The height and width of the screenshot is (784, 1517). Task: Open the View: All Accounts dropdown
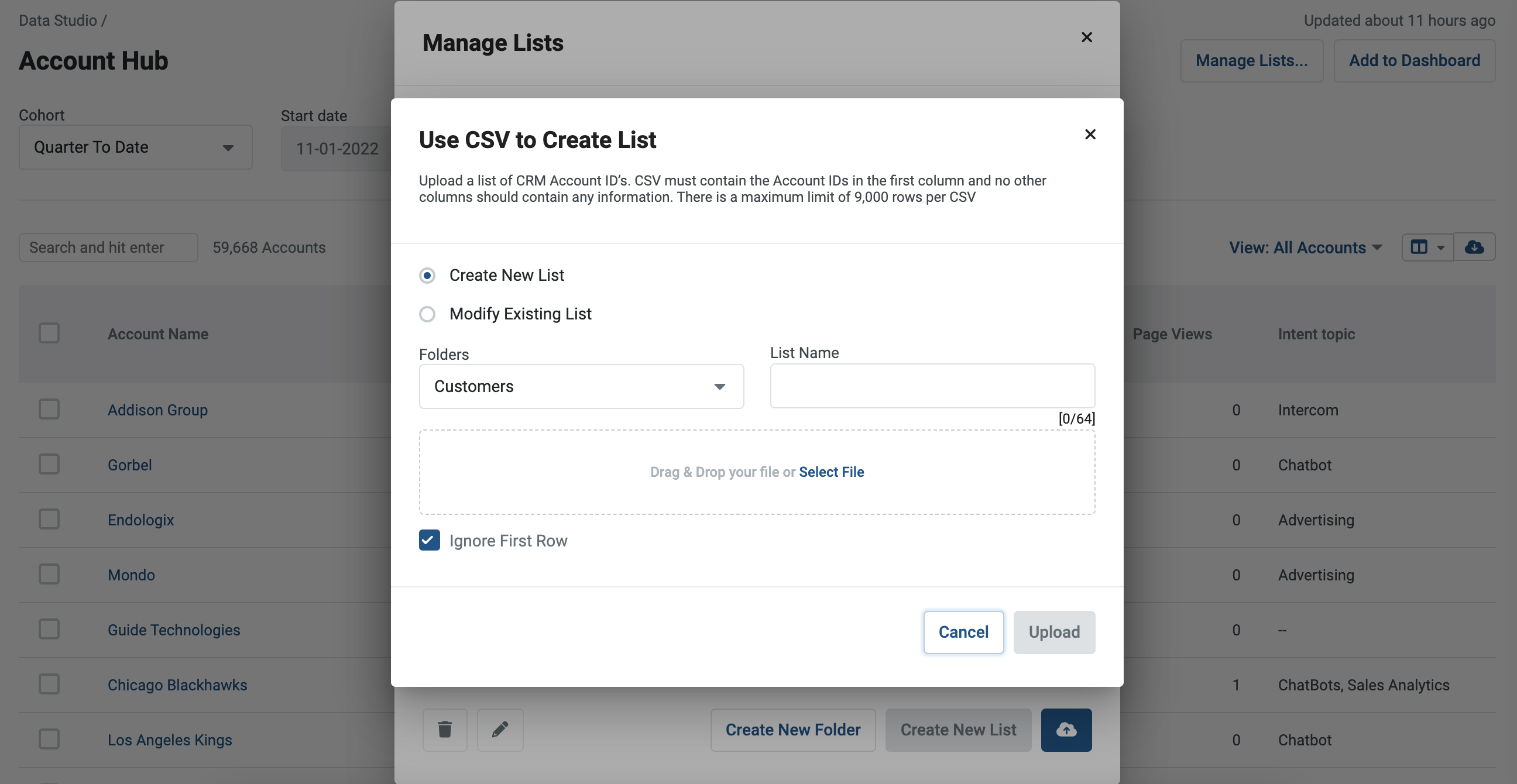coord(1305,247)
